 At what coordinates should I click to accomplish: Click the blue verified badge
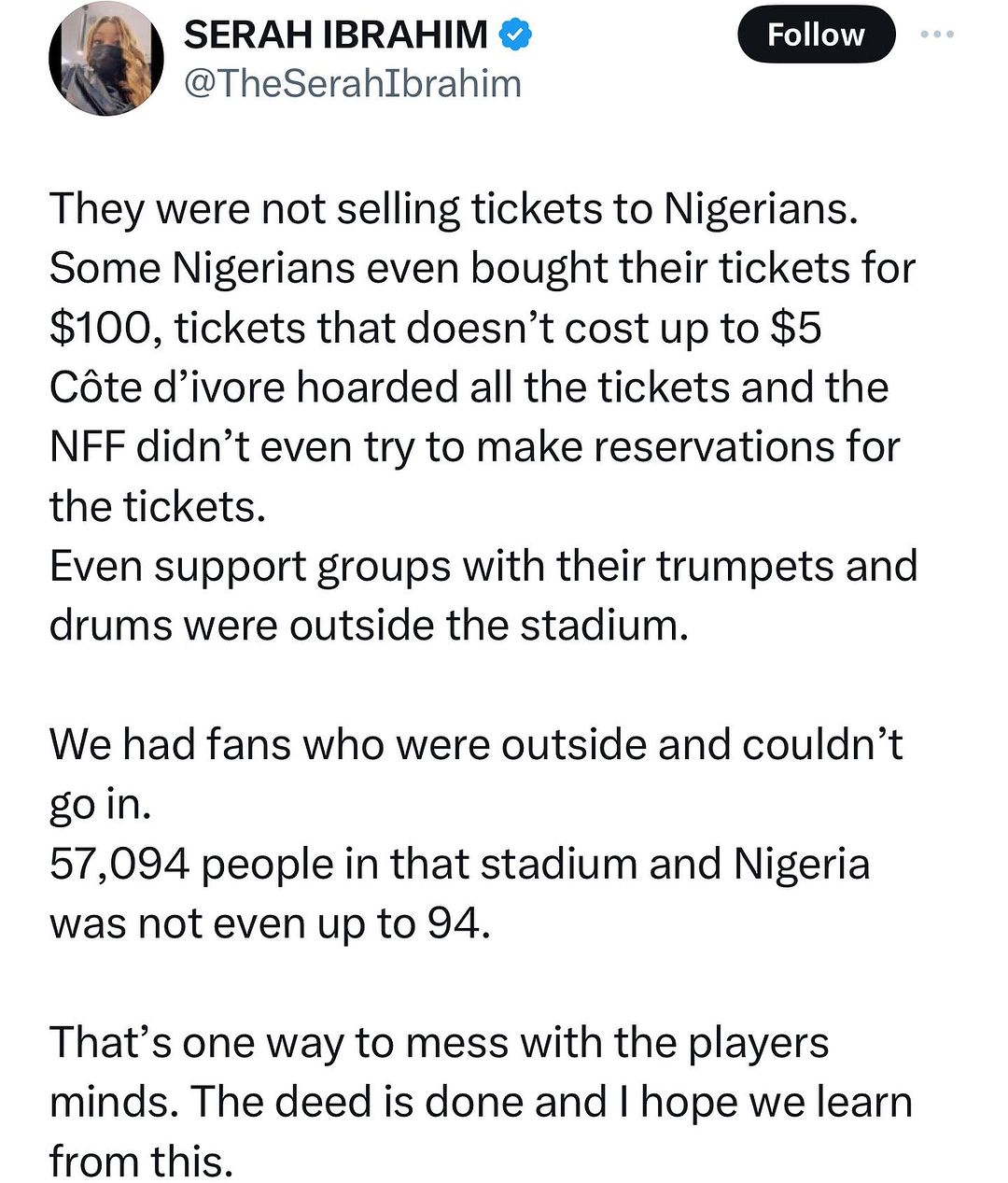pyautogui.click(x=515, y=35)
